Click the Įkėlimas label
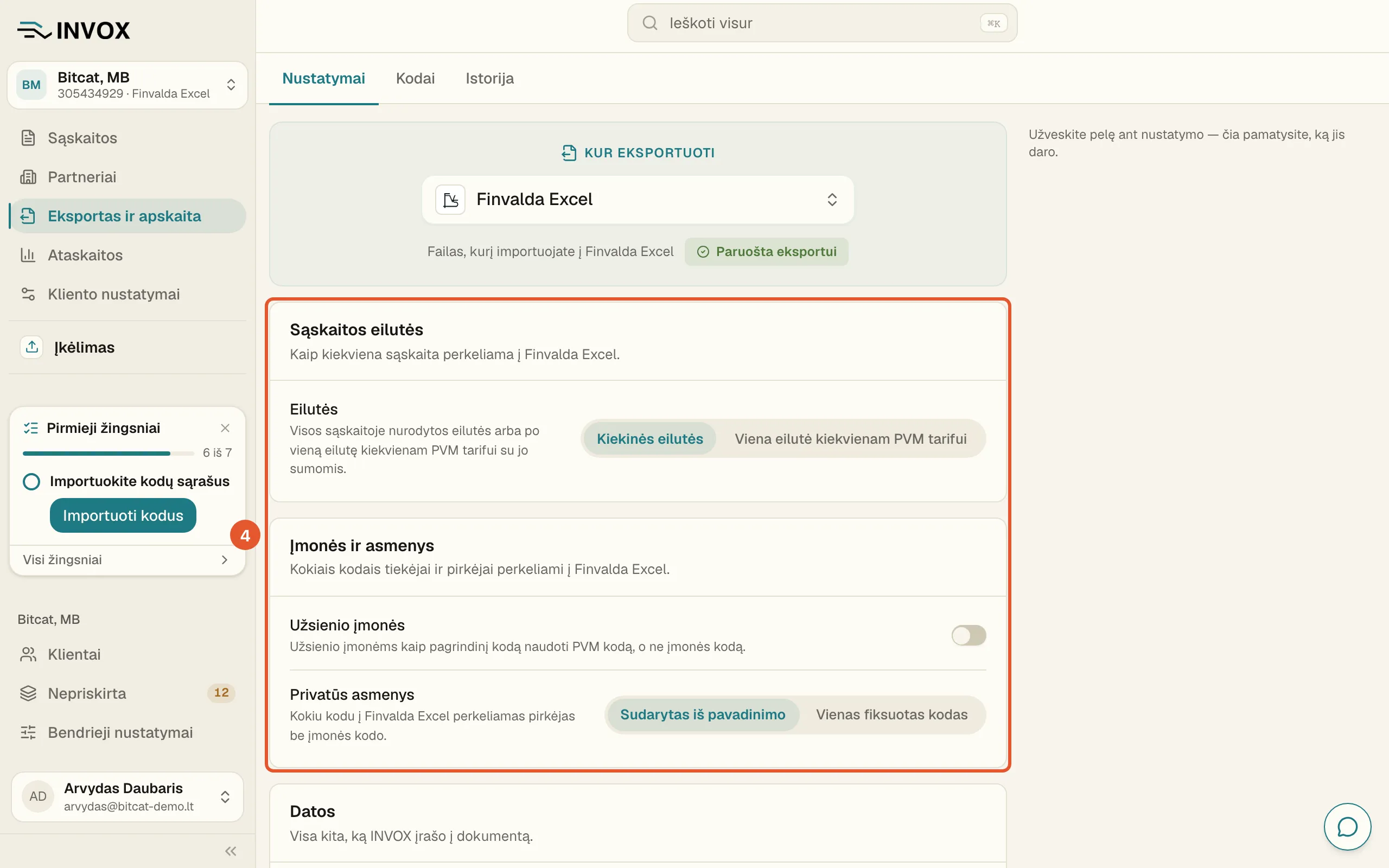Screen dimensions: 1389x868 point(85,347)
